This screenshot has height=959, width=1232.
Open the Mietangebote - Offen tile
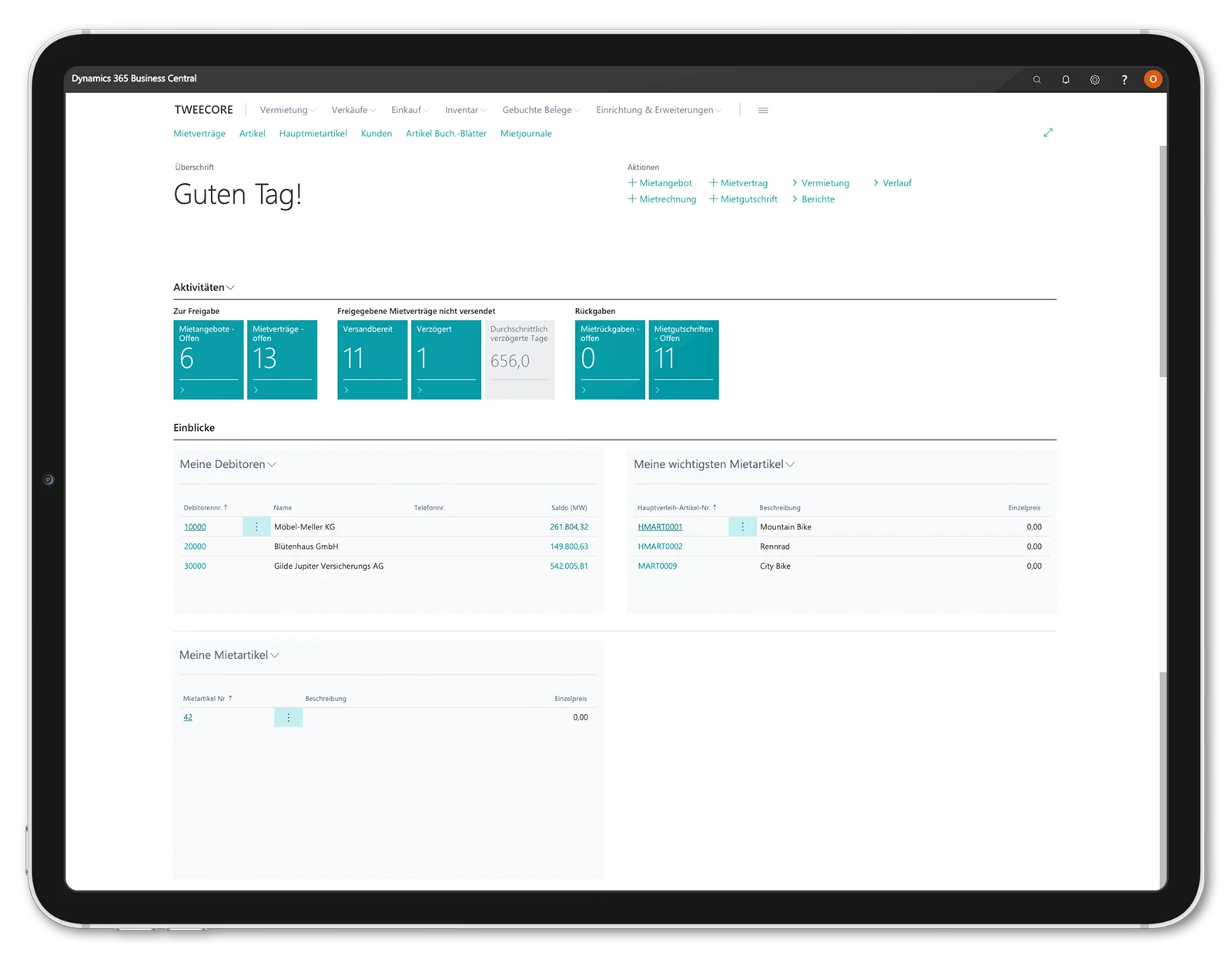(208, 359)
